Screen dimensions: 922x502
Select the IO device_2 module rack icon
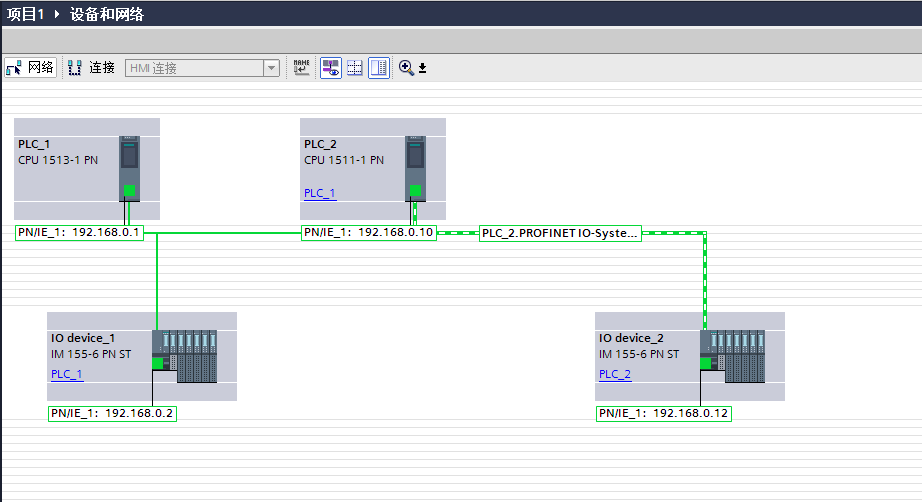(732, 356)
